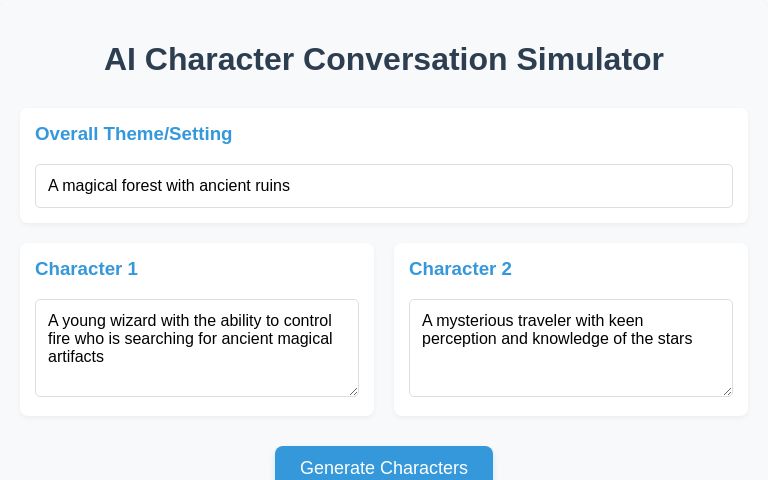Click the Generate Characters button
The height and width of the screenshot is (480, 768).
(x=383, y=466)
